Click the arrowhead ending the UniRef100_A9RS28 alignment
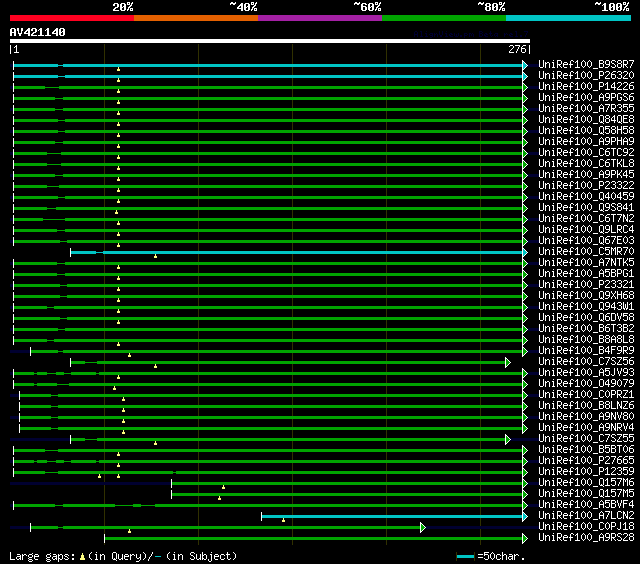The width and height of the screenshot is (640, 564). click(x=525, y=538)
